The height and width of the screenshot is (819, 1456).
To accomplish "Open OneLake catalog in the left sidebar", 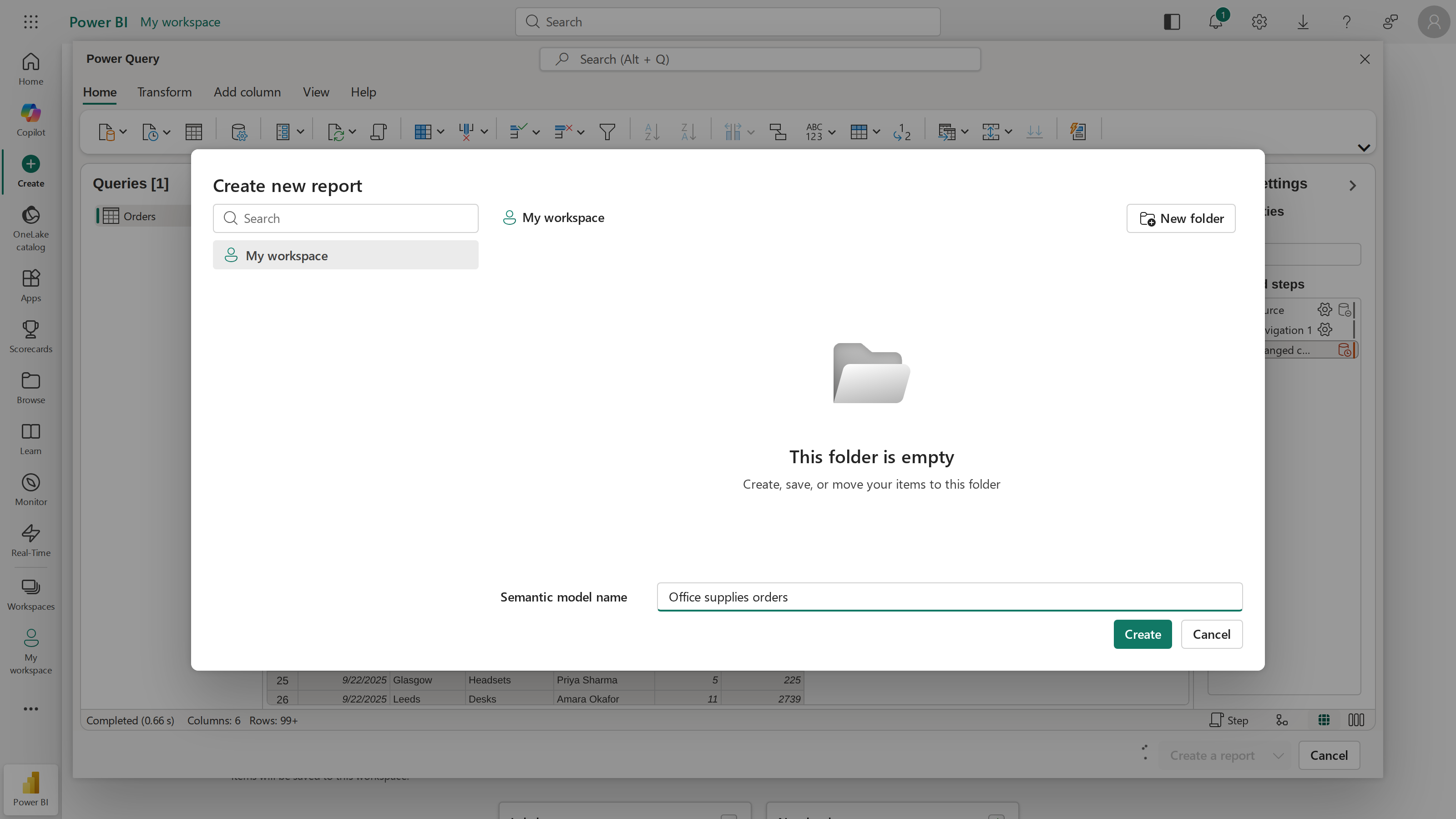I will (x=30, y=228).
